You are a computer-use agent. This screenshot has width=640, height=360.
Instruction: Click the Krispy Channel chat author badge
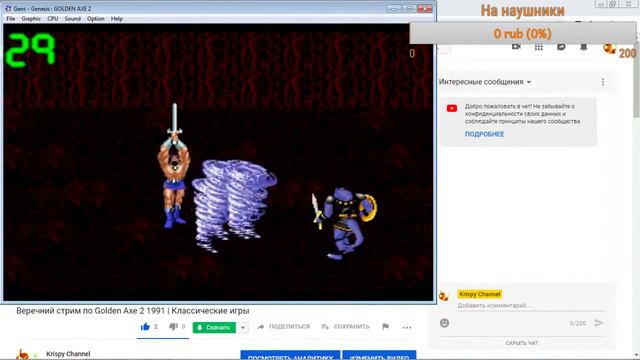point(480,294)
